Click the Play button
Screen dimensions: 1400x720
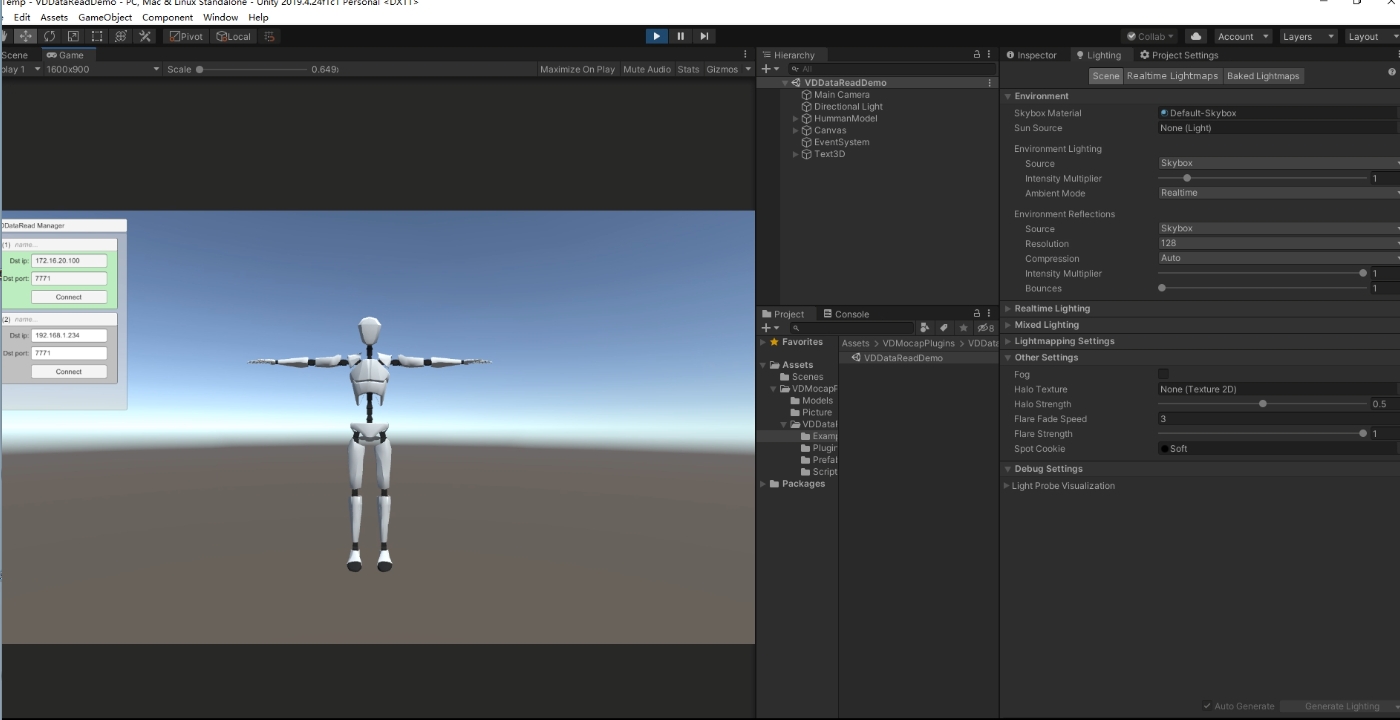pyautogui.click(x=656, y=36)
